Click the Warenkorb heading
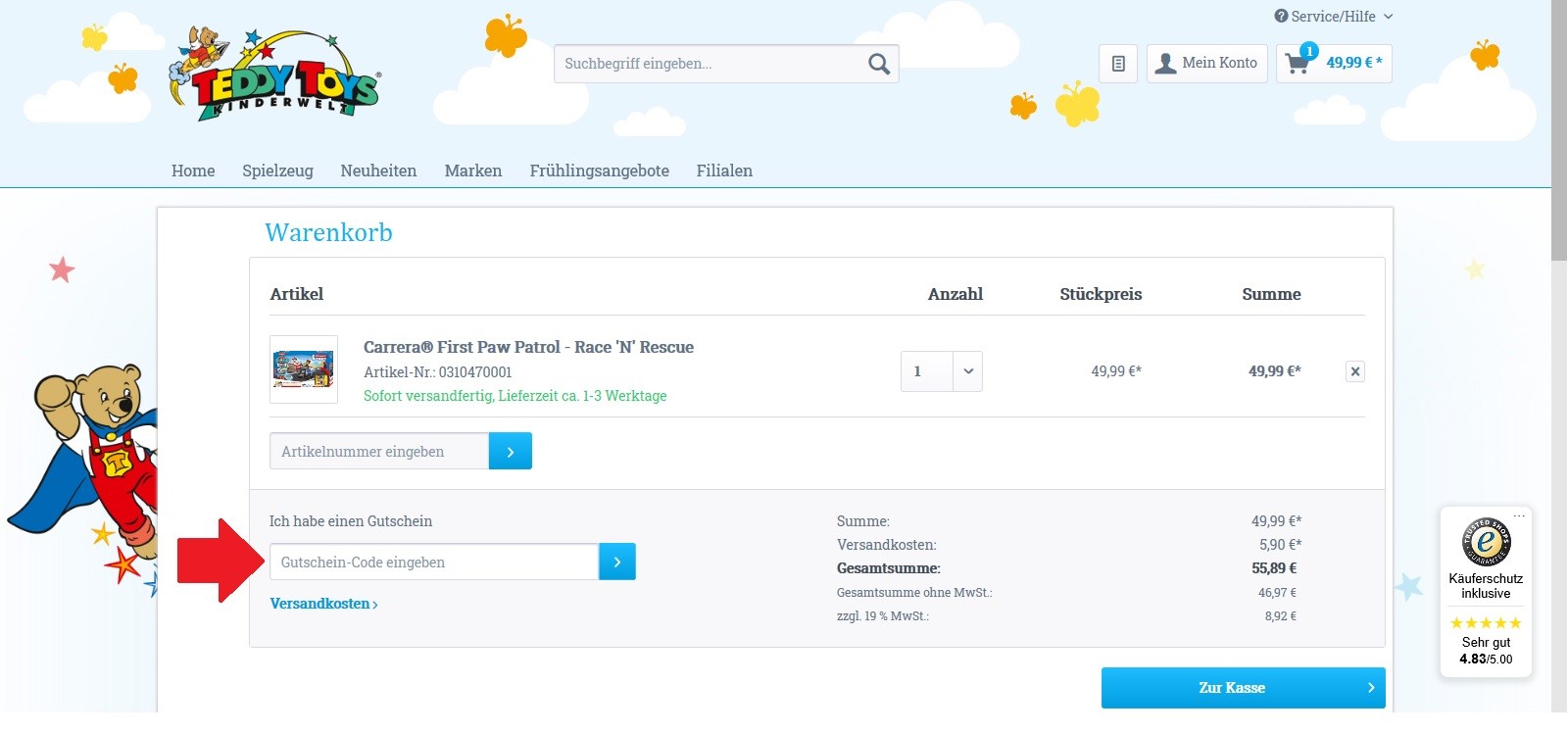The height and width of the screenshot is (734, 1568). pos(328,232)
